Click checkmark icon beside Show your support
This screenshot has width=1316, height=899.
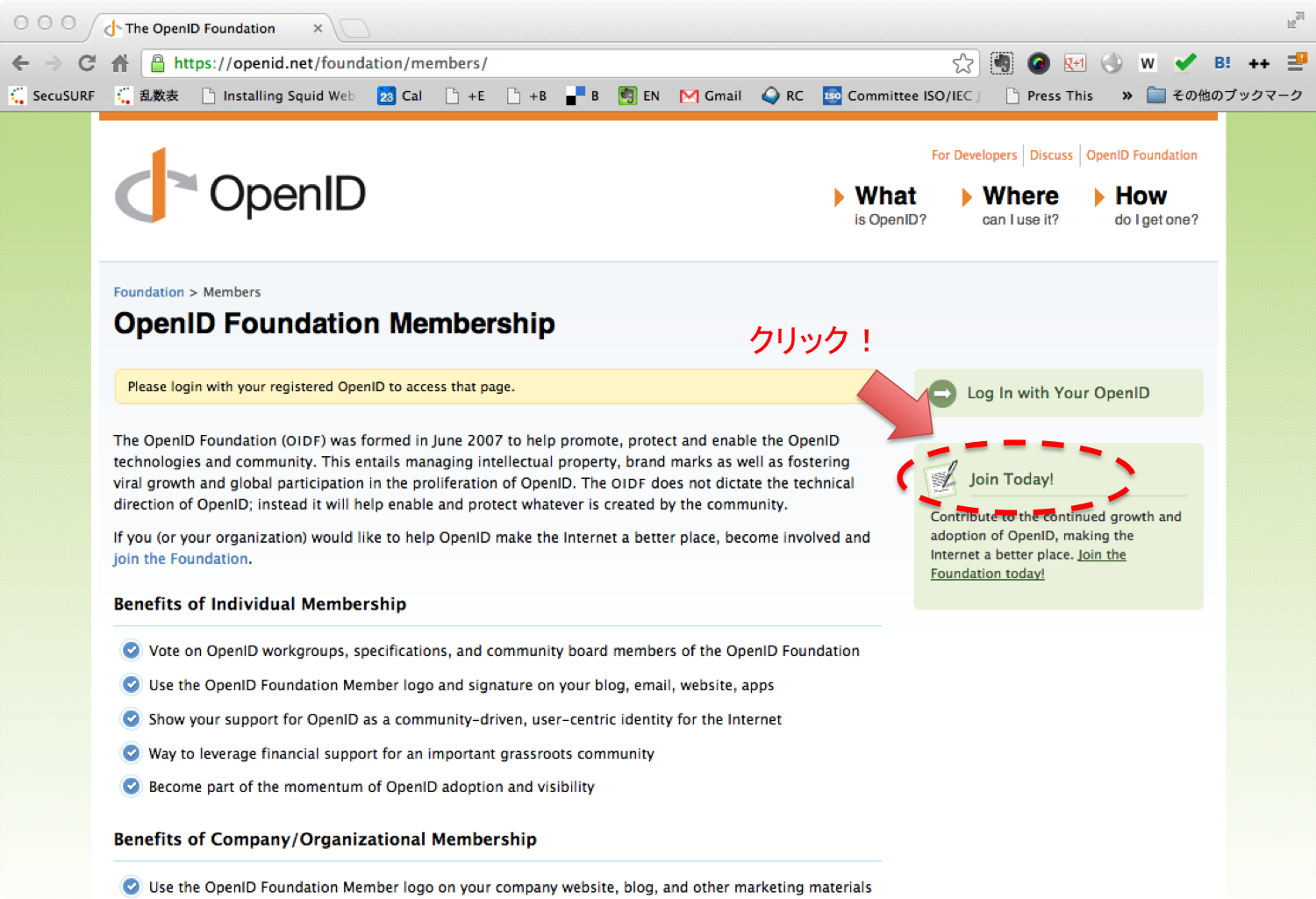point(131,718)
